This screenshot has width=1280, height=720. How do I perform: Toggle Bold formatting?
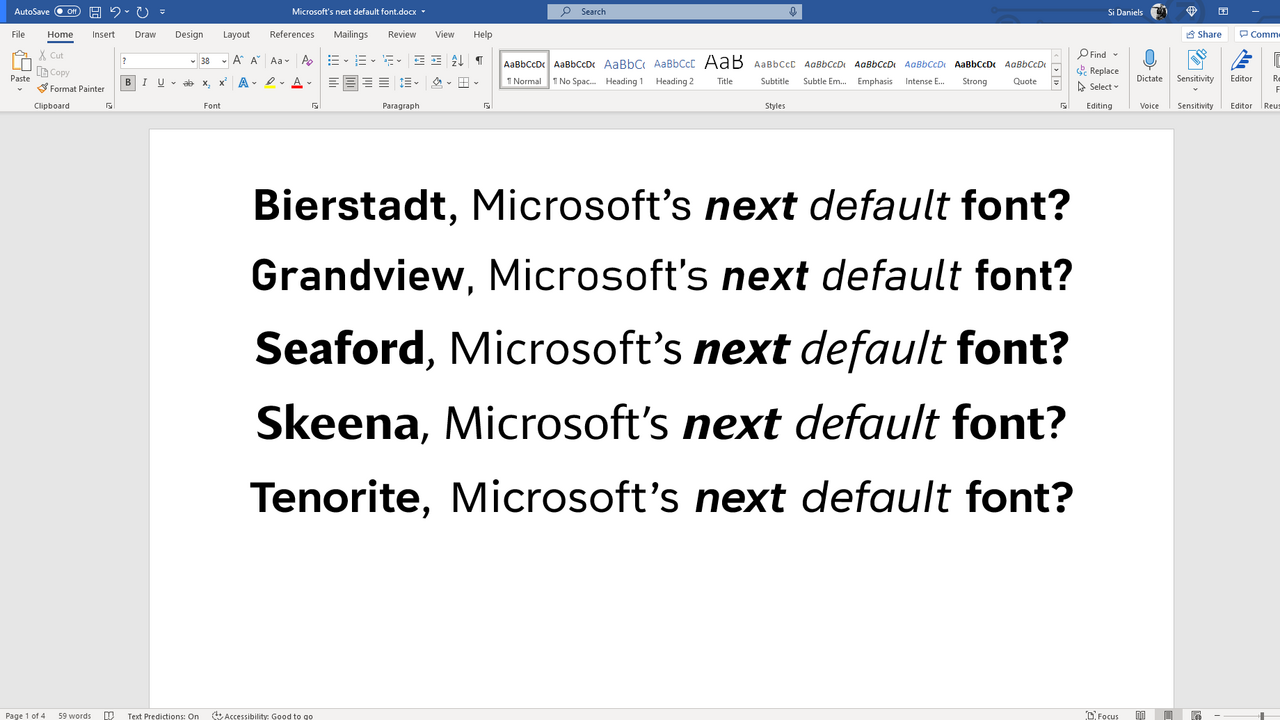(x=128, y=83)
